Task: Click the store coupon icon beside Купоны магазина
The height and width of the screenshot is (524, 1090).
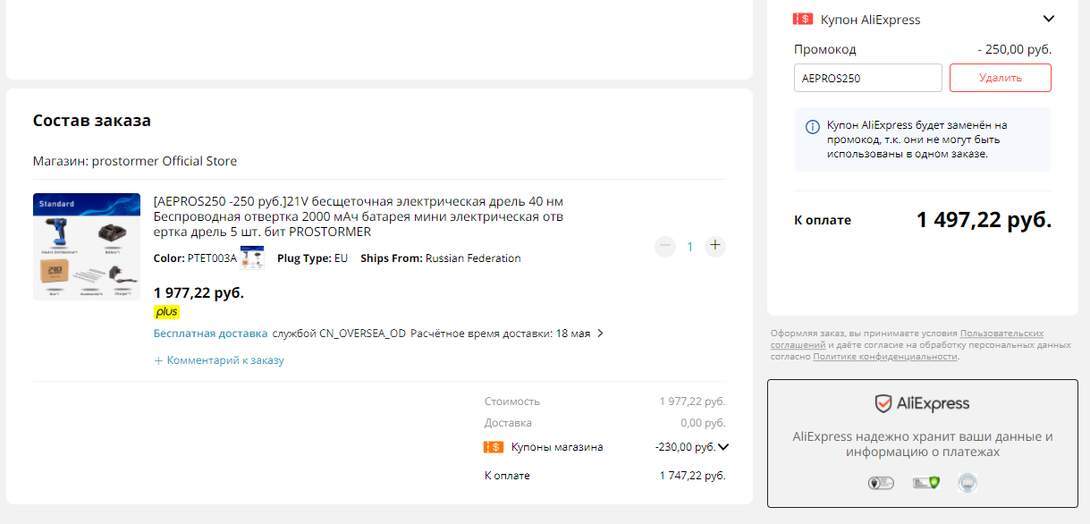Action: (x=493, y=447)
